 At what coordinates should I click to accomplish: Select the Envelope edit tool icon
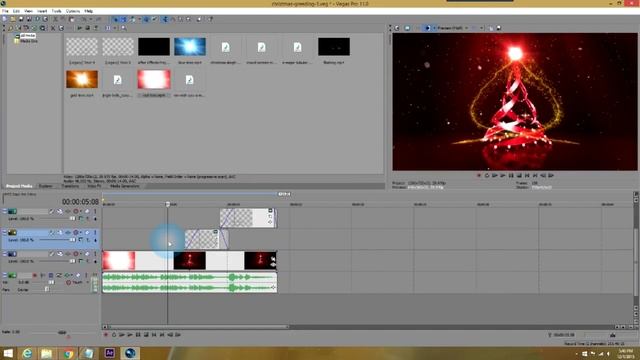(x=173, y=19)
